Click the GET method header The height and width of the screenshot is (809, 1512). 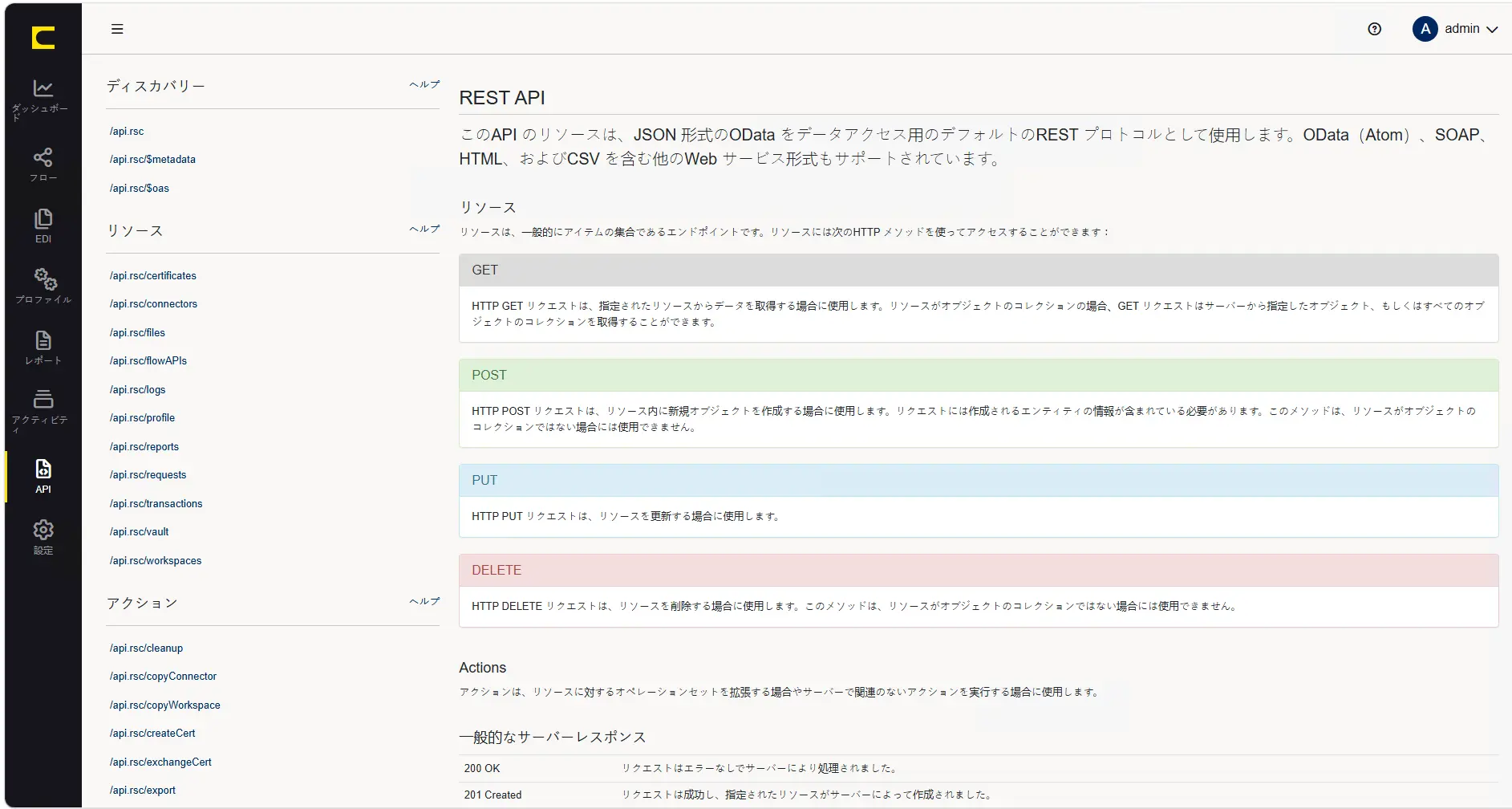click(x=979, y=270)
